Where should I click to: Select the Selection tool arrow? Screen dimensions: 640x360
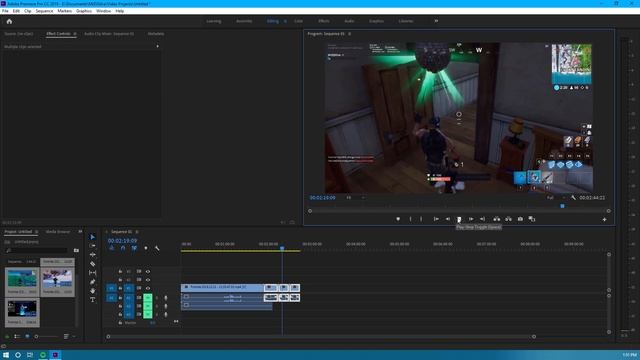[92, 237]
